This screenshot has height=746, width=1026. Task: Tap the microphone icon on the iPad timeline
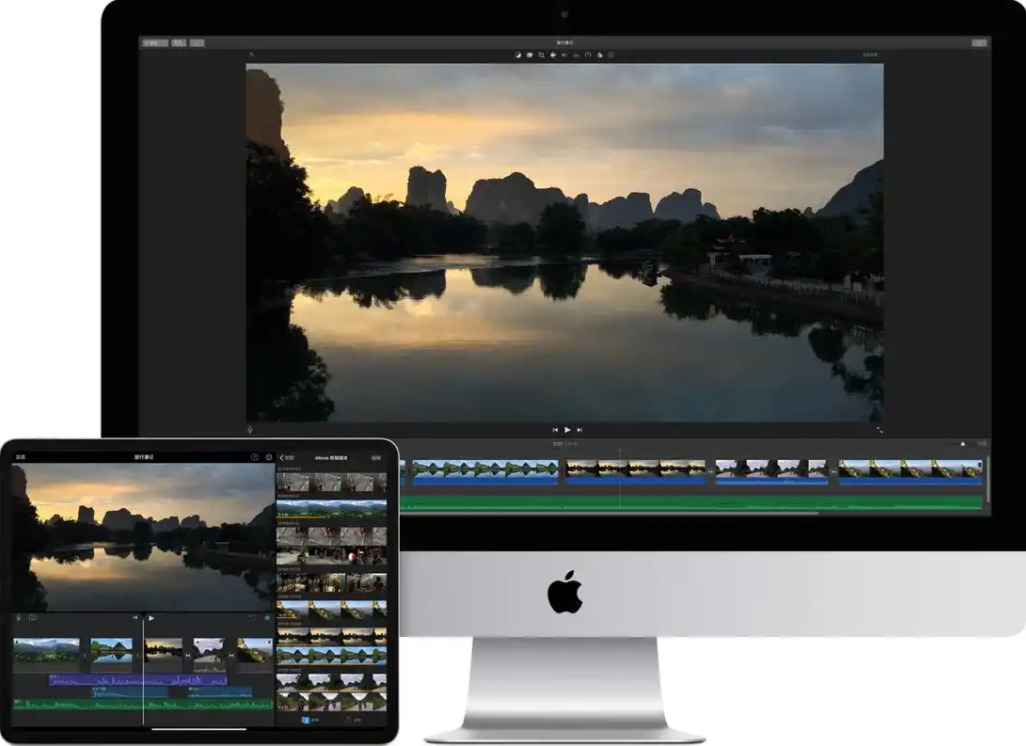pos(18,618)
